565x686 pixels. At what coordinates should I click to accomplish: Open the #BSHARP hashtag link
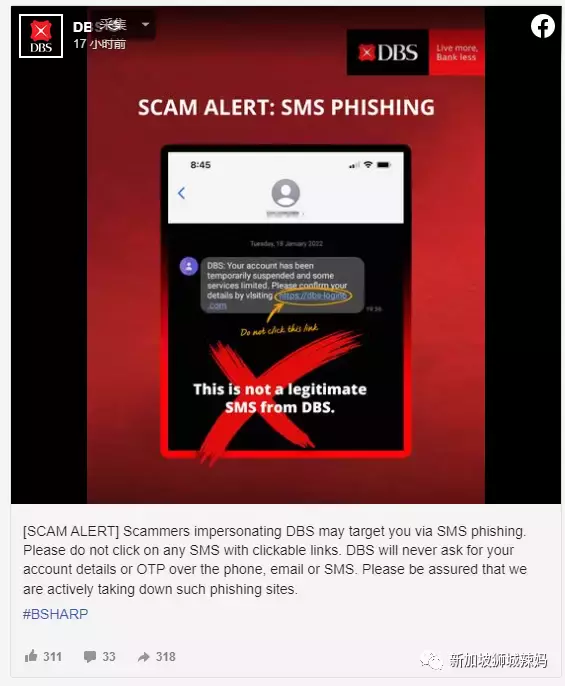tap(56, 614)
